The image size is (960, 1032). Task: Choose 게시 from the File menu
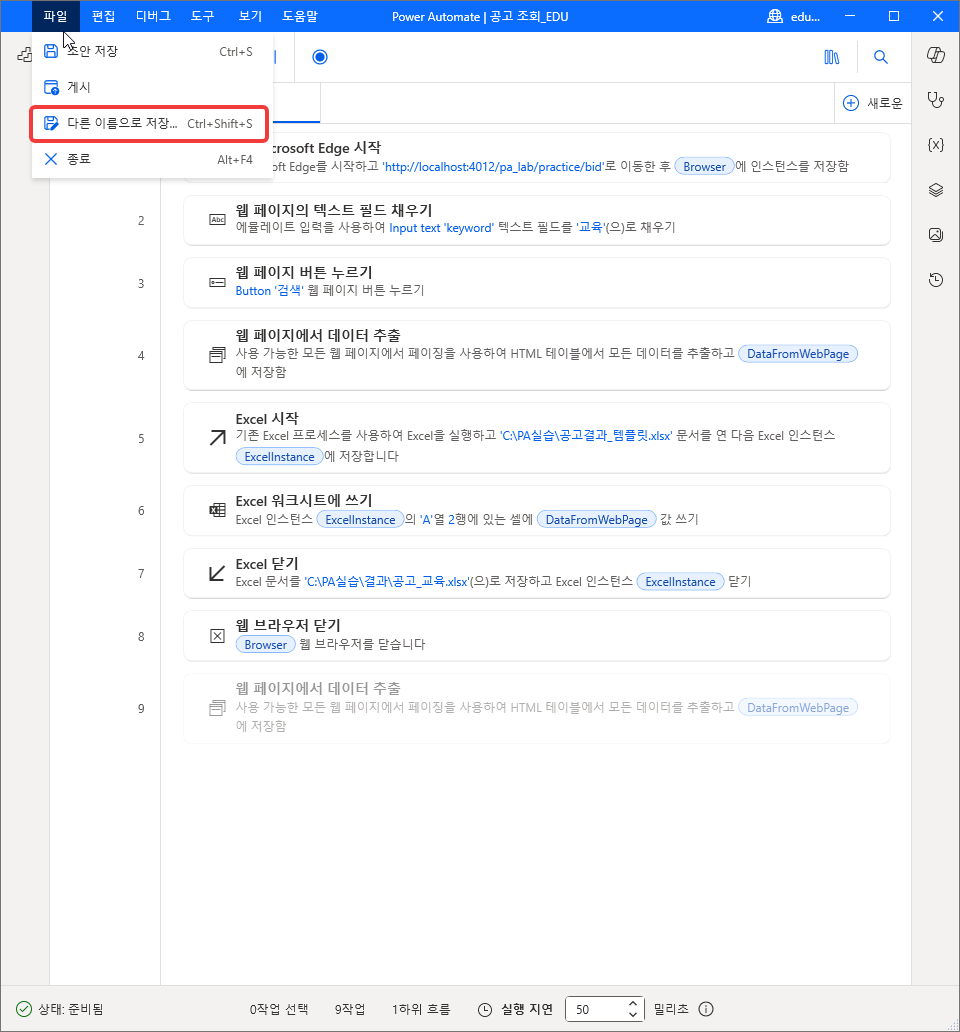coord(151,87)
